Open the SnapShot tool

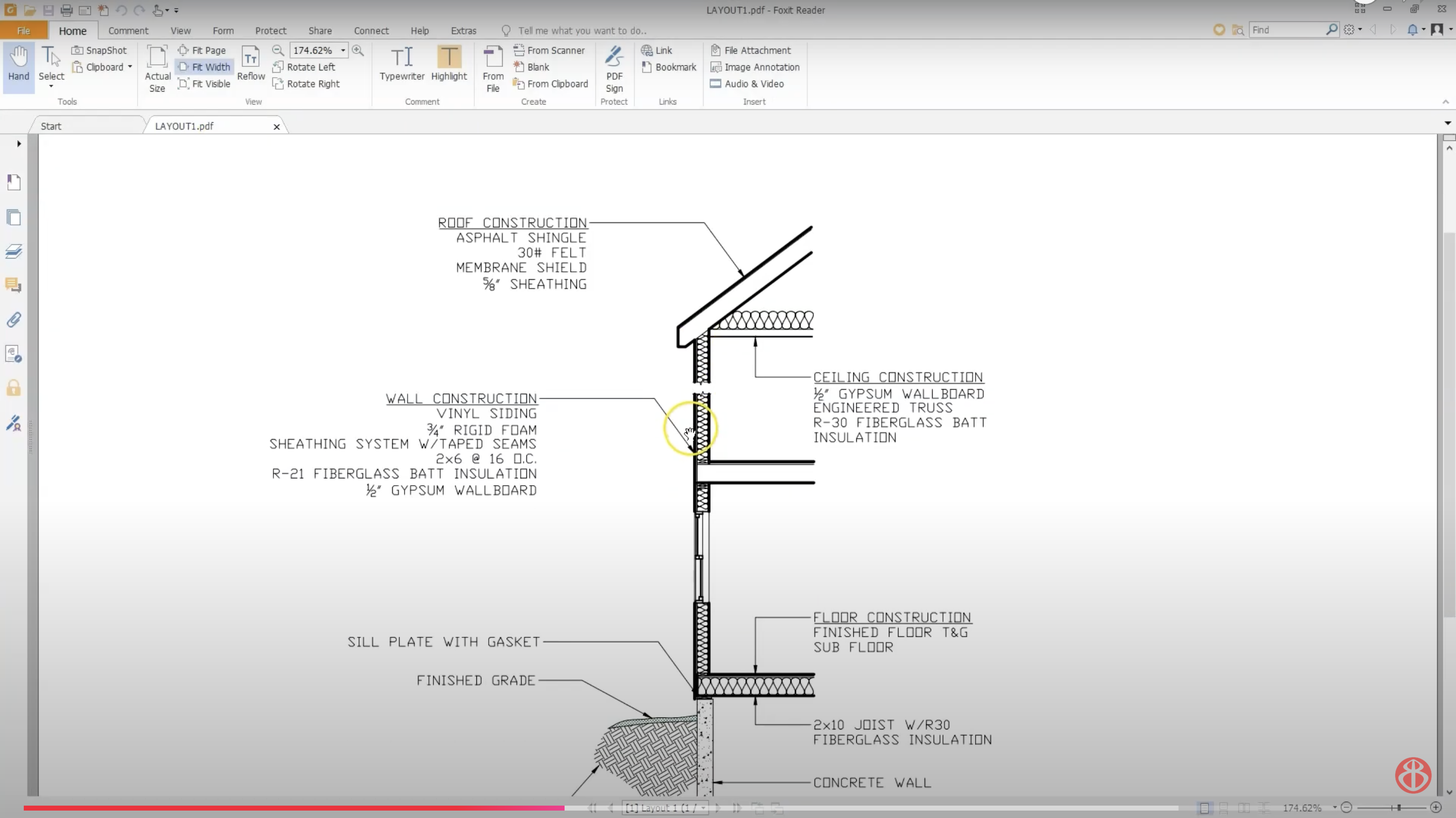(99, 51)
